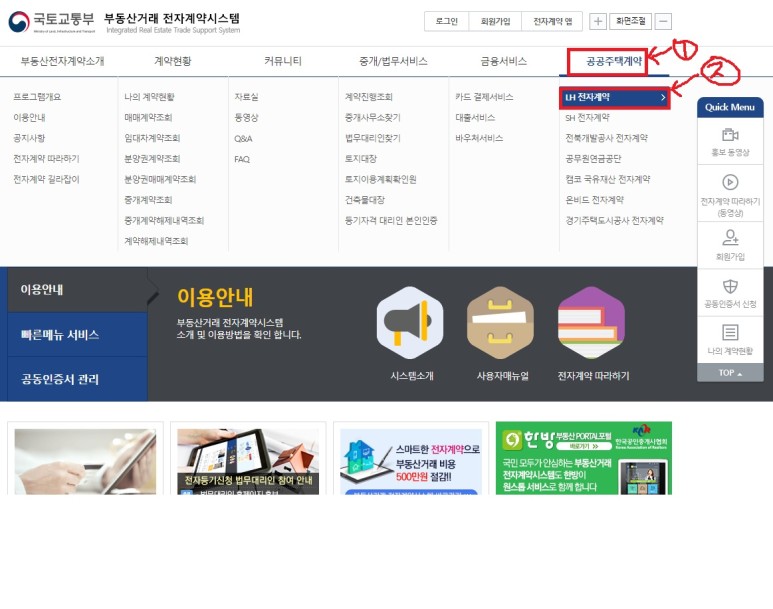
Task: Click the 회원가입 button in header
Action: pos(495,21)
